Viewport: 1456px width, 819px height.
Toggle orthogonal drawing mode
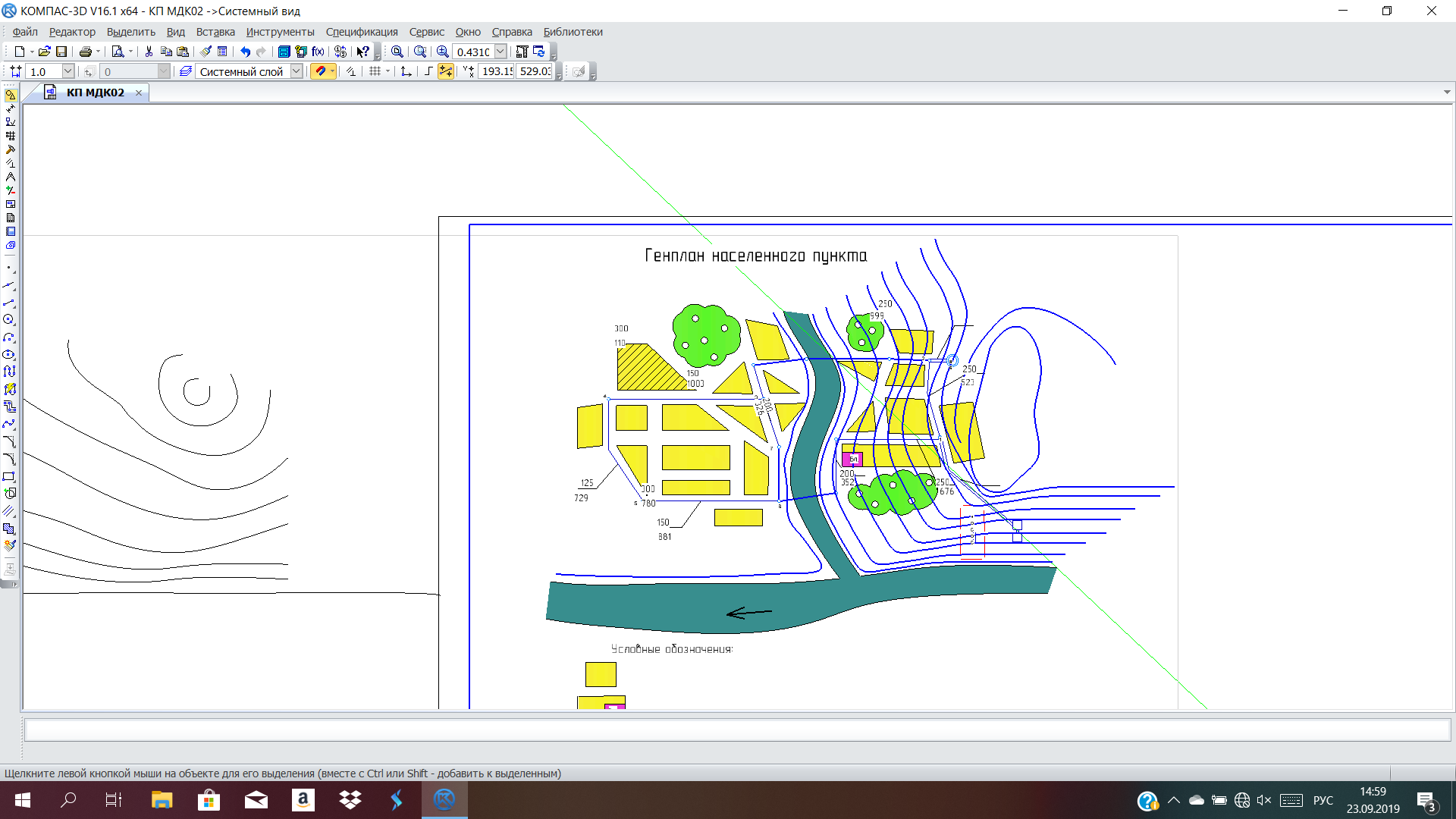428,71
